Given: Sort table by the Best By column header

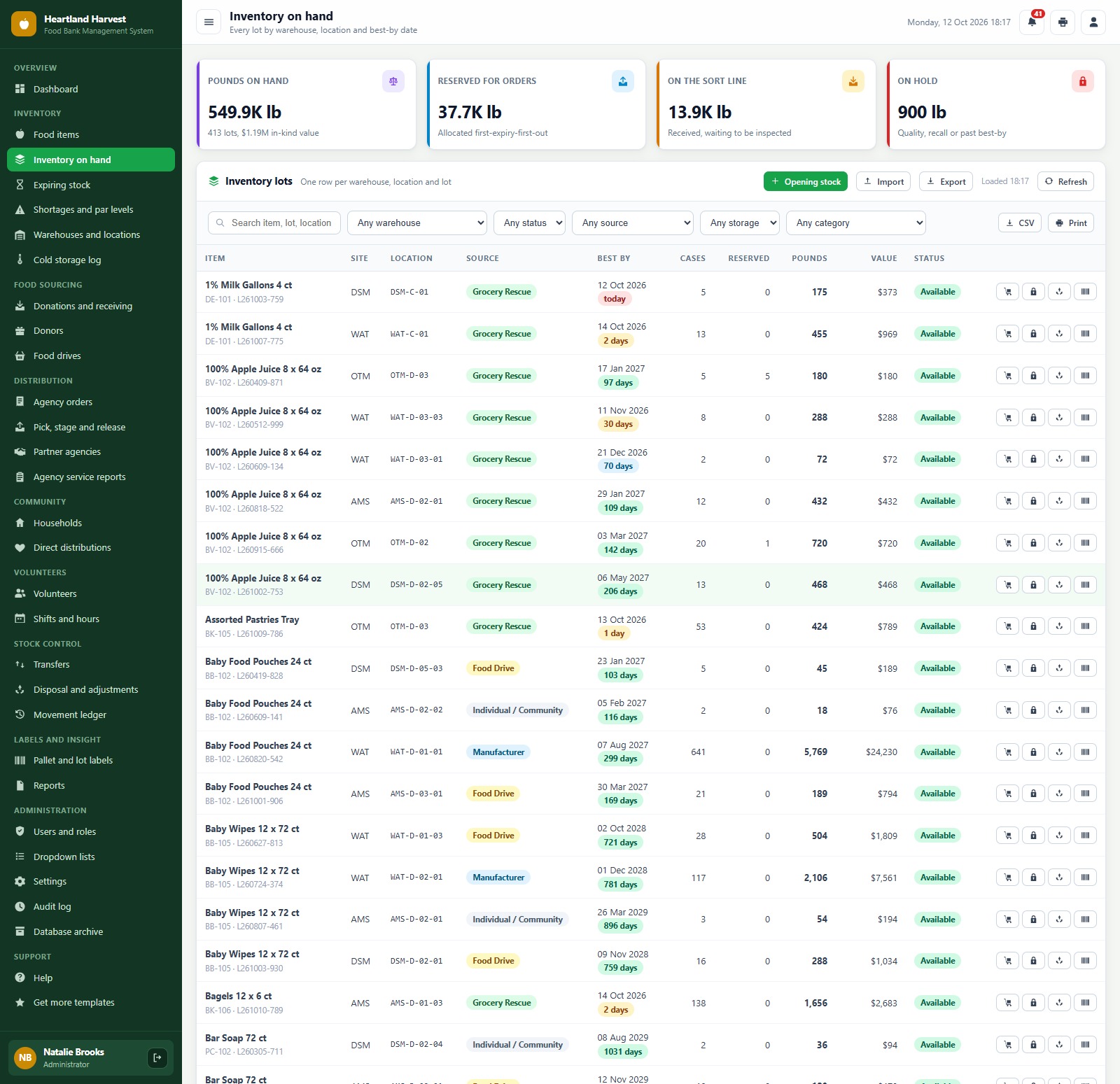Looking at the screenshot, I should pos(614,258).
